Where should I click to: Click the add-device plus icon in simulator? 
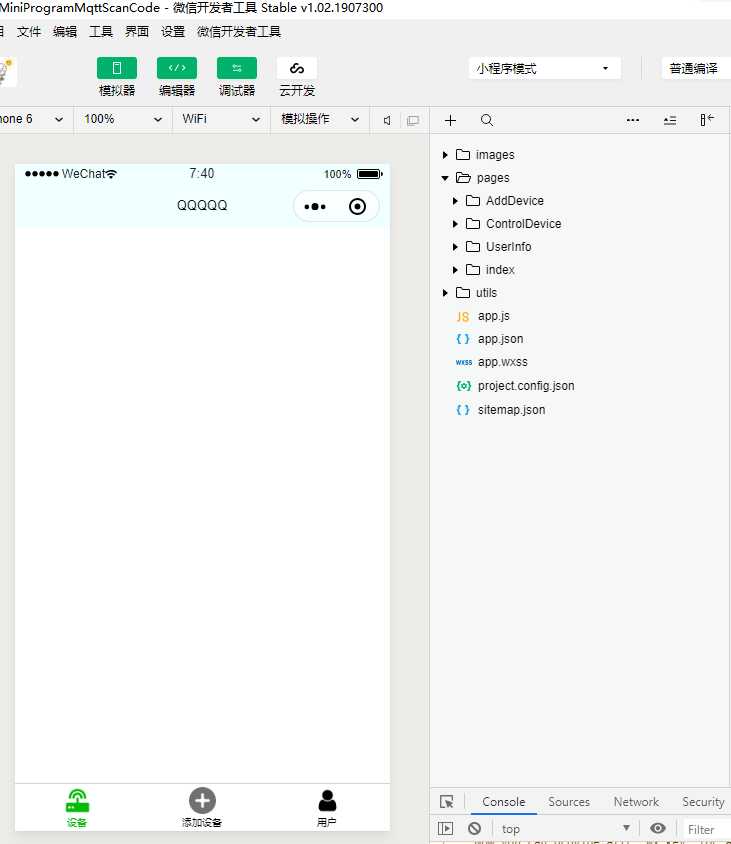click(202, 800)
